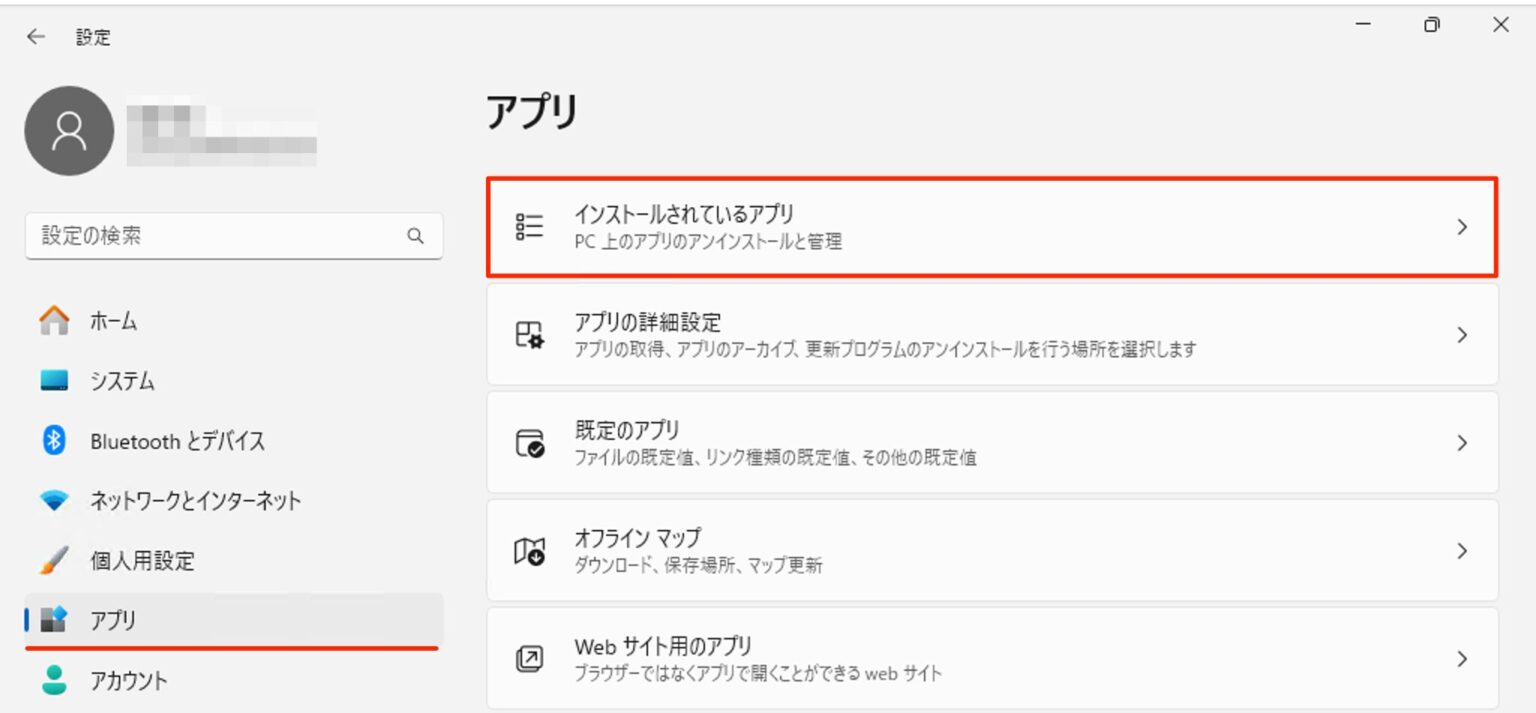Click the Network Wi-Fi icon
Image resolution: width=1536 pixels, height=713 pixels.
click(54, 500)
